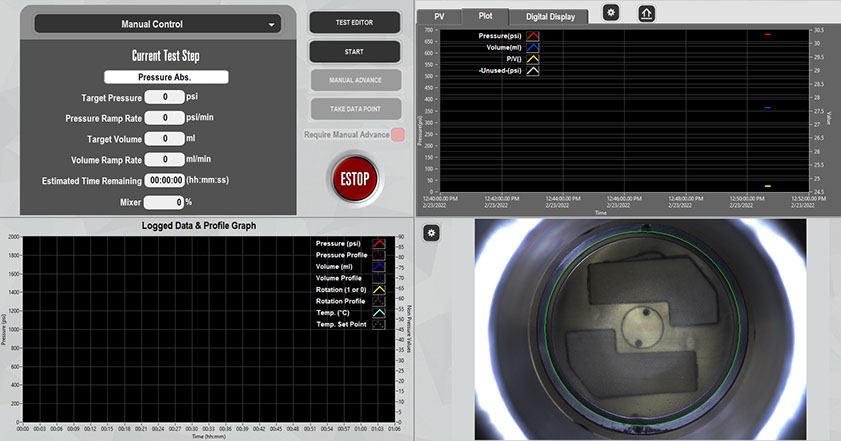This screenshot has width=841, height=441.
Task: Click the Target Pressure input field
Action: tap(164, 97)
